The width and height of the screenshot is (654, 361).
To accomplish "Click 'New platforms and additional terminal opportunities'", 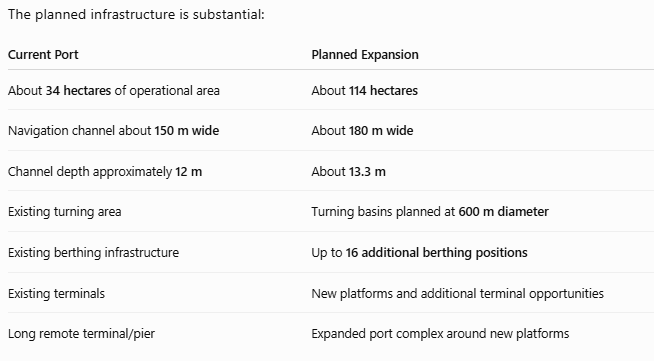I will 458,293.
